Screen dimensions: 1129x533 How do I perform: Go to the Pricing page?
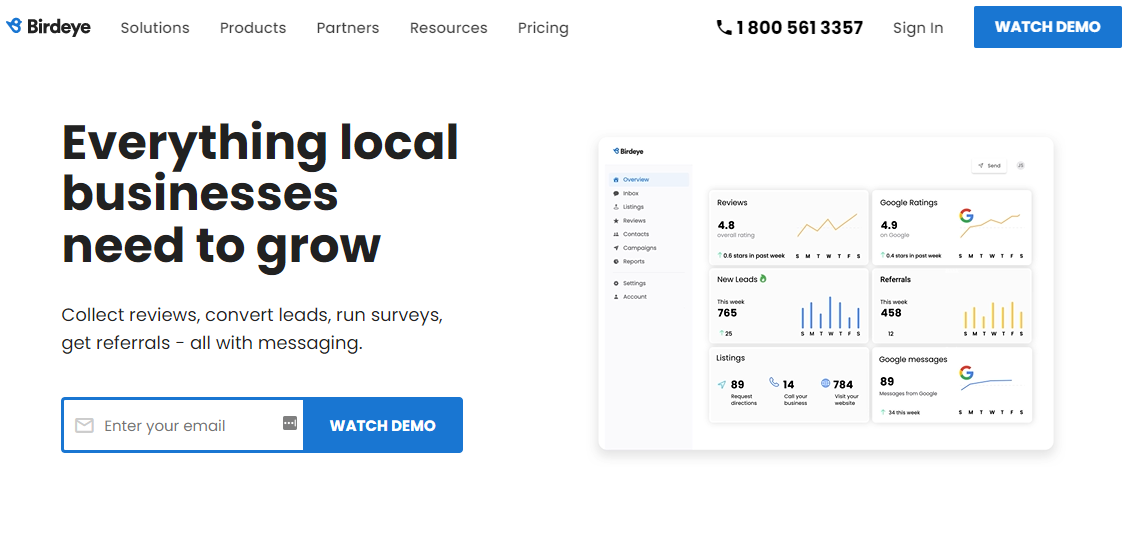pos(543,28)
